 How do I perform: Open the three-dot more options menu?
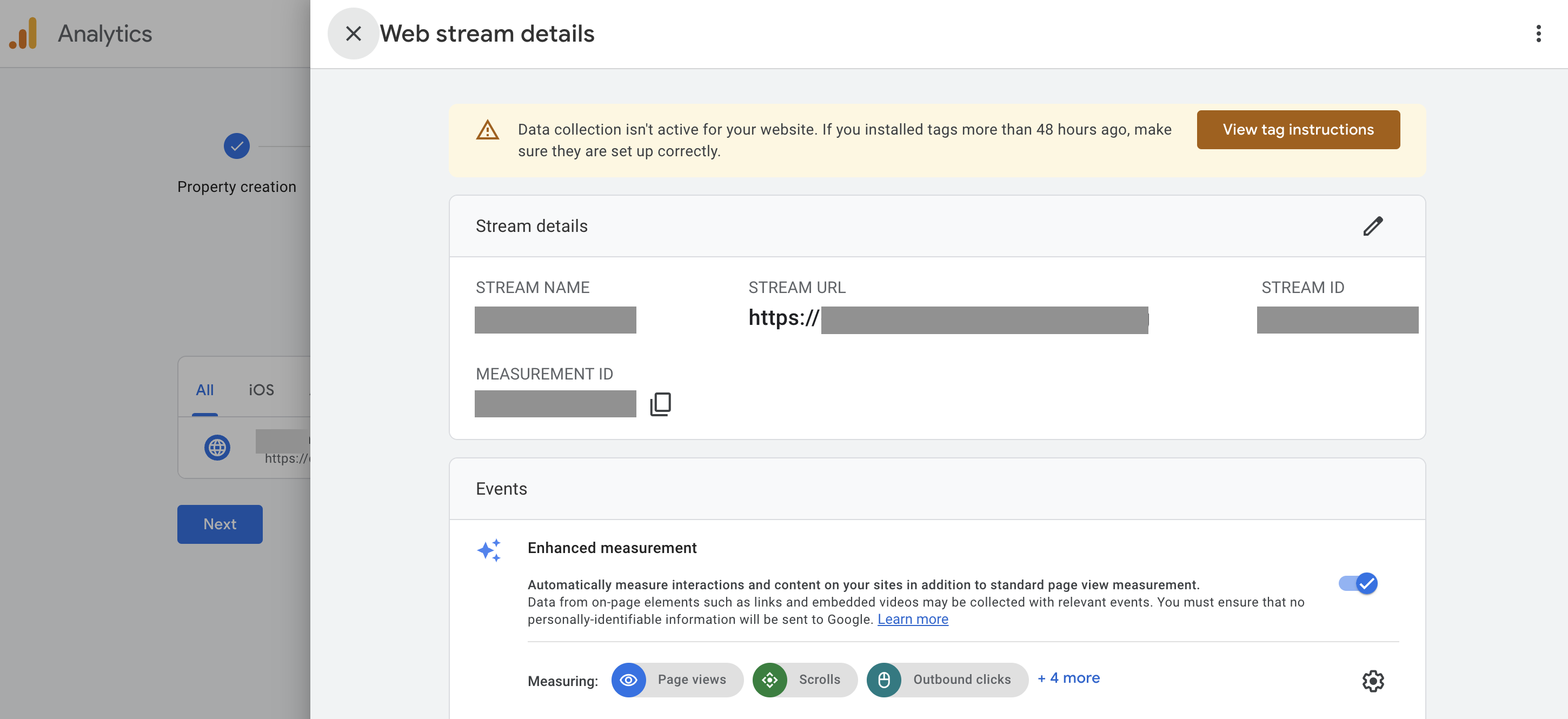pyautogui.click(x=1538, y=34)
